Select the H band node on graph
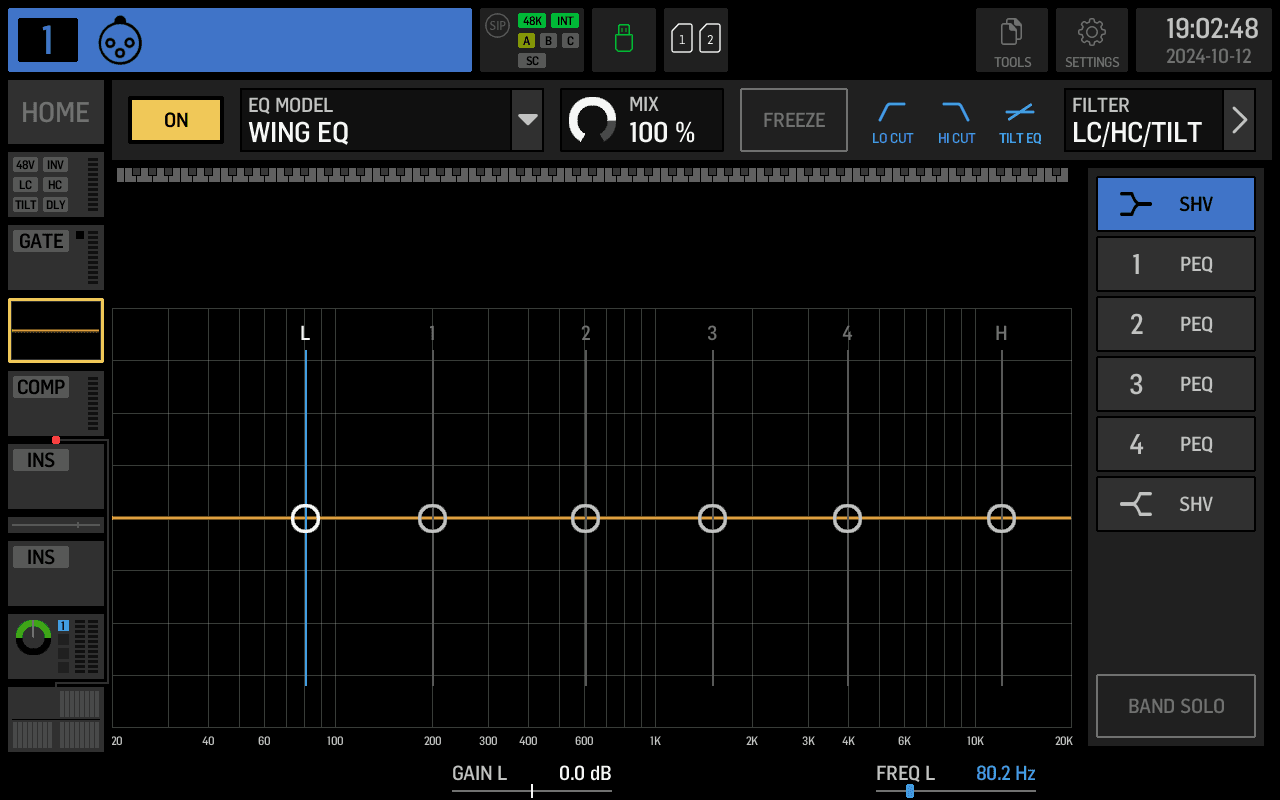The width and height of the screenshot is (1280, 800). tap(1002, 518)
